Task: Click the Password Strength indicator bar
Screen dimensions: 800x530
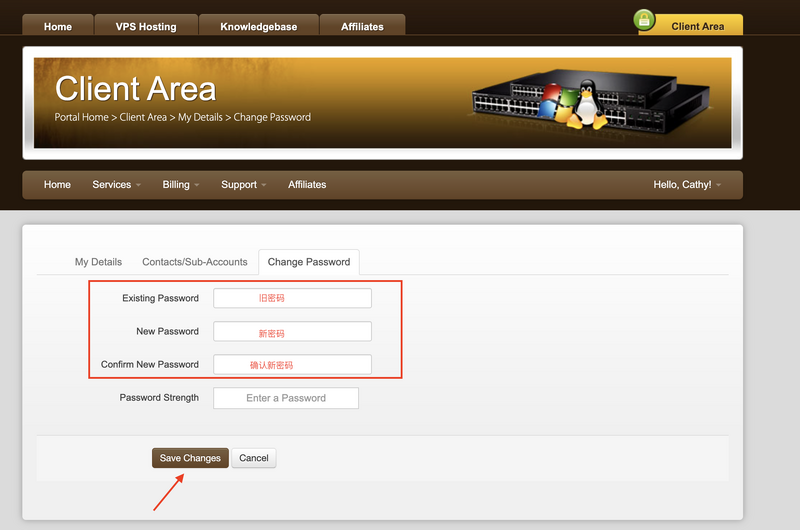Action: click(x=286, y=398)
